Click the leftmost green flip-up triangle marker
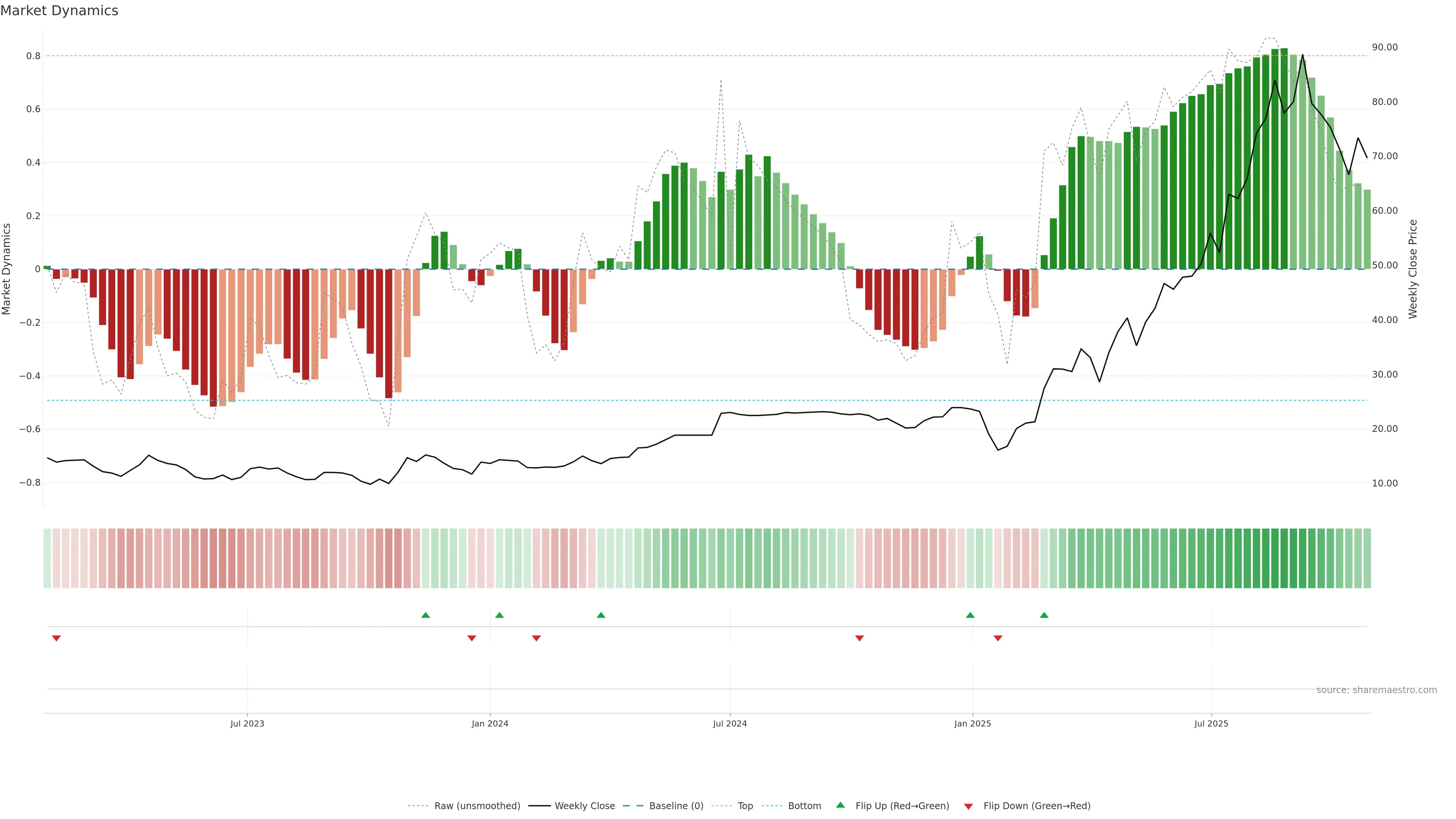 pos(425,615)
